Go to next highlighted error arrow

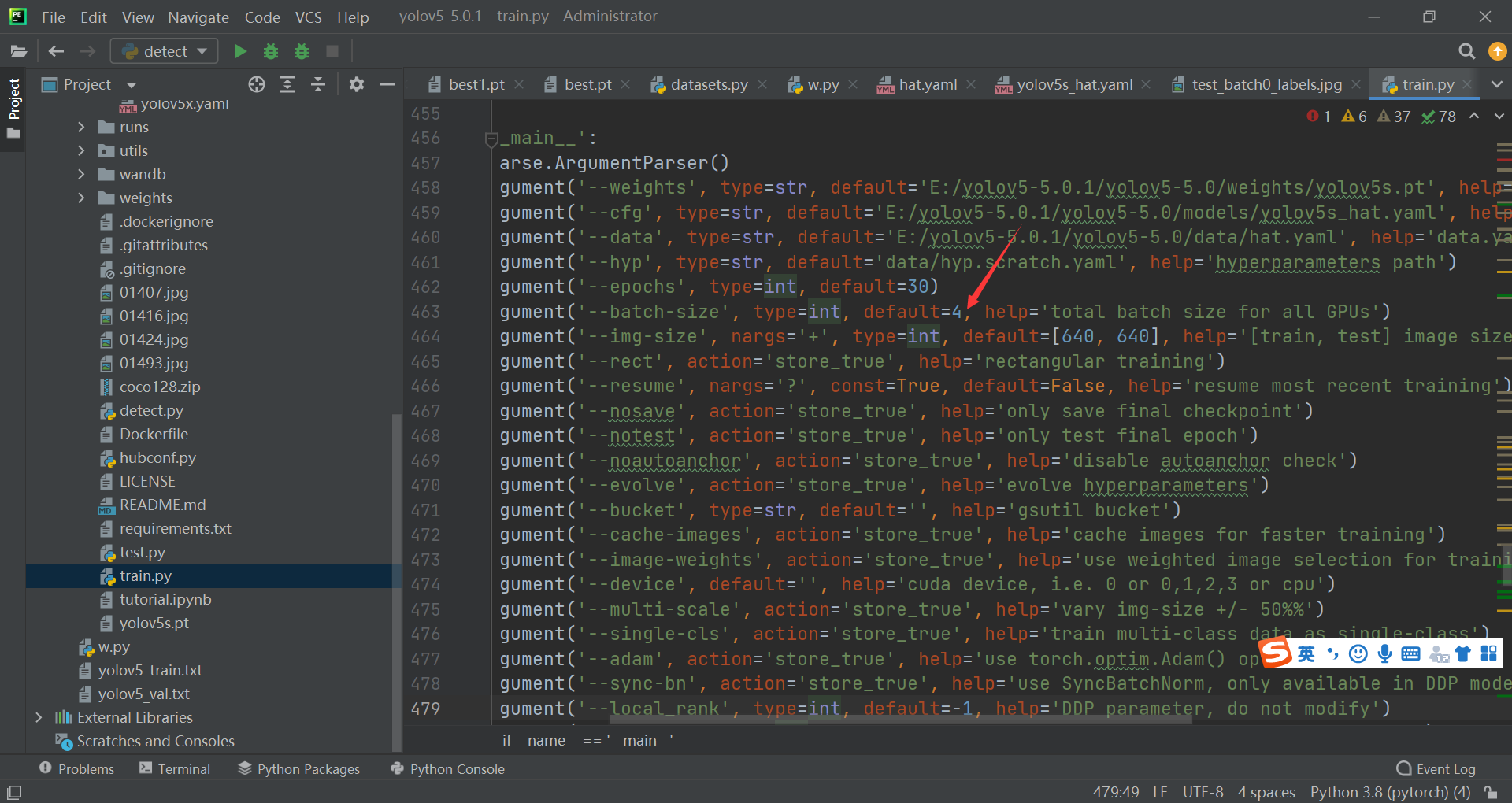1499,116
